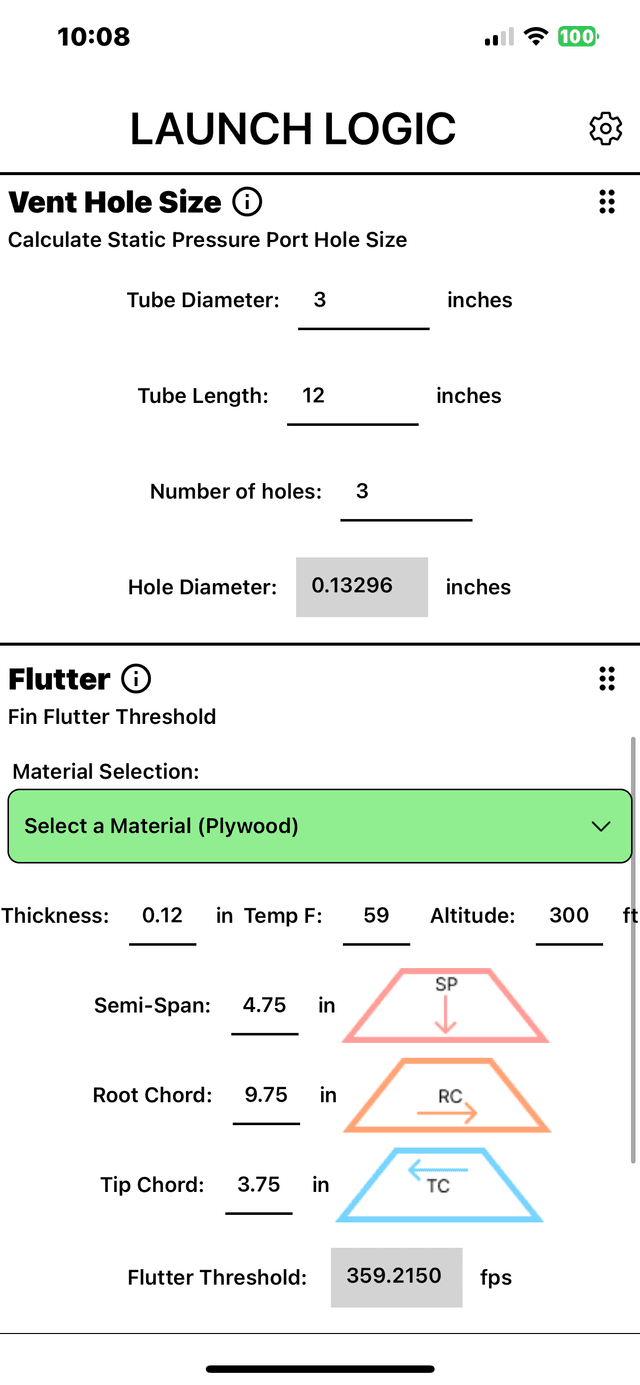Open the Select a Material dropdown
Viewport: 640px width, 1385px height.
[320, 826]
